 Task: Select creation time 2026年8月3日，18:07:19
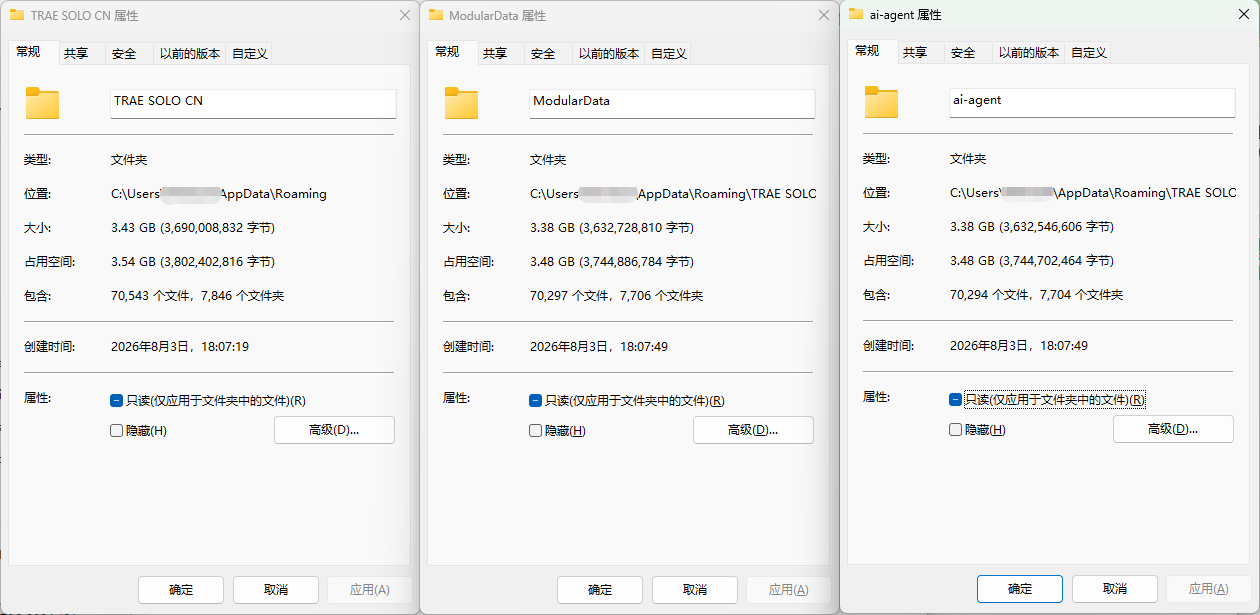coord(180,347)
